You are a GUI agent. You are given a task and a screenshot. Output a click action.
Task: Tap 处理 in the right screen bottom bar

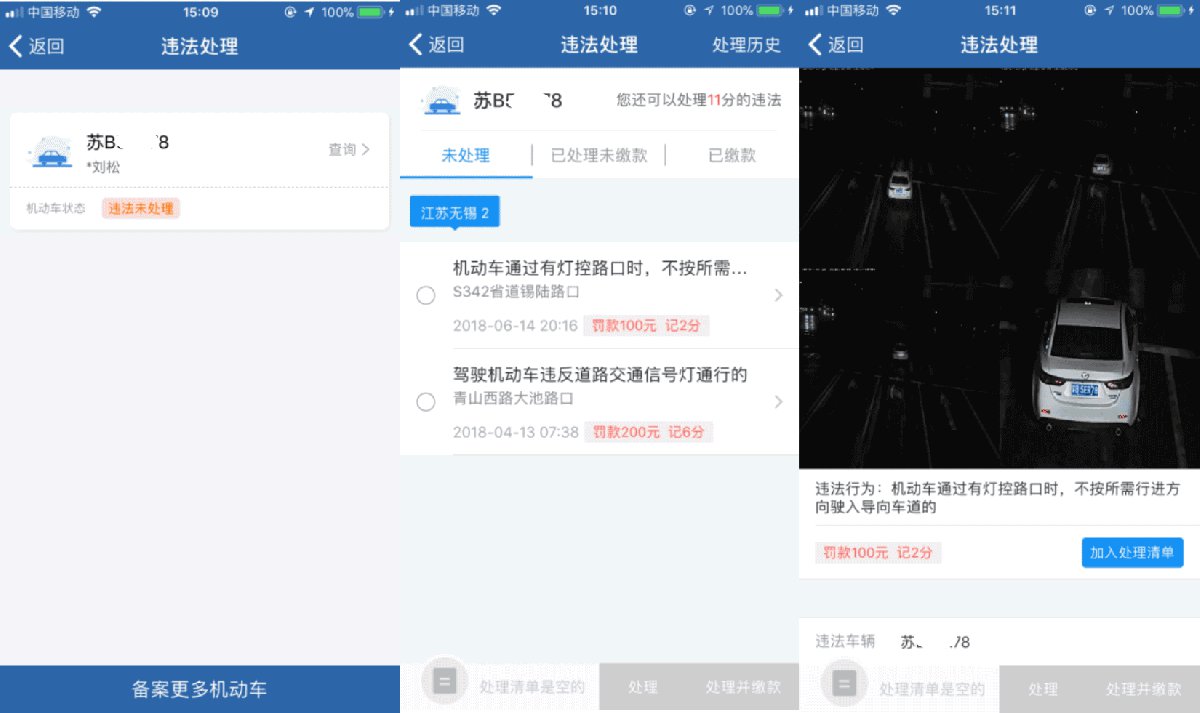(1043, 689)
